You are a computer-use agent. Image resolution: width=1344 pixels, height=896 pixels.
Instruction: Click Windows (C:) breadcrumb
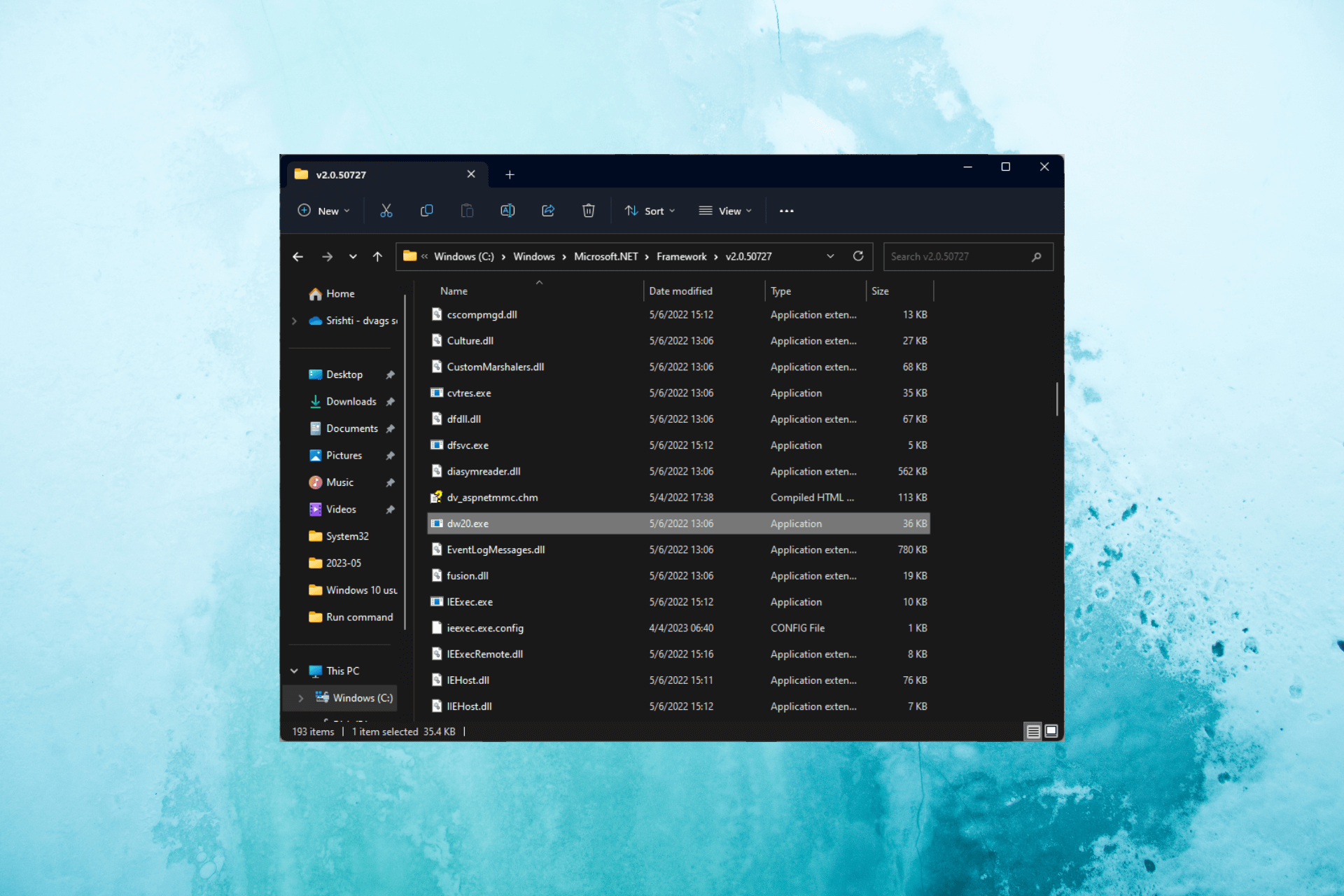pyautogui.click(x=464, y=257)
